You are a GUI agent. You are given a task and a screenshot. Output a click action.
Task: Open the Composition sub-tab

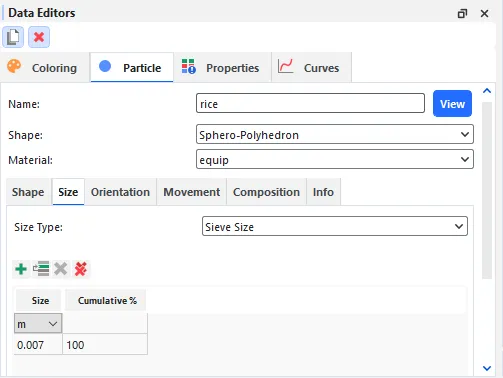(x=266, y=192)
